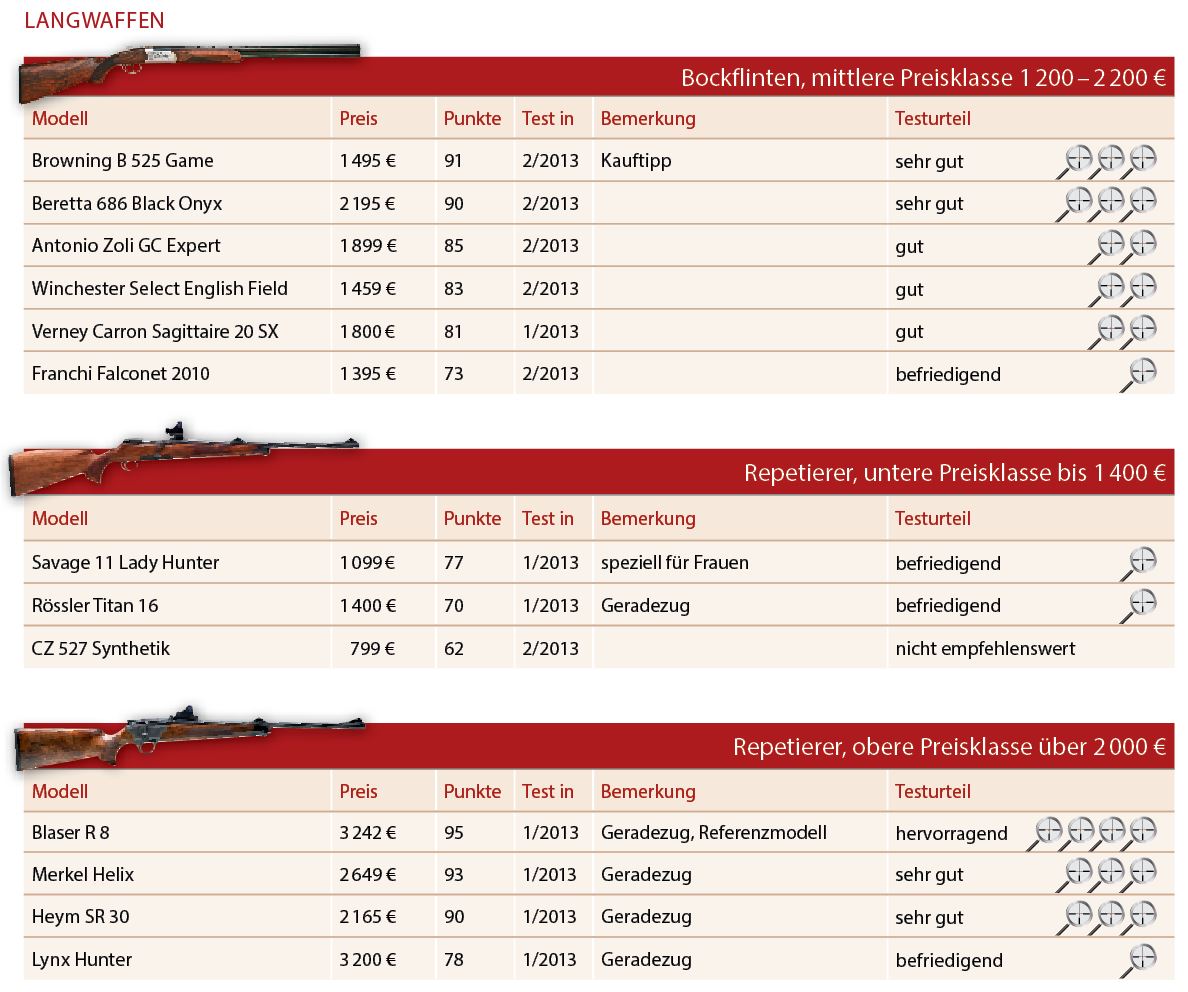Click the four scope rating icons for Blaser R 8
The width and height of the screenshot is (1188, 992).
[1092, 834]
